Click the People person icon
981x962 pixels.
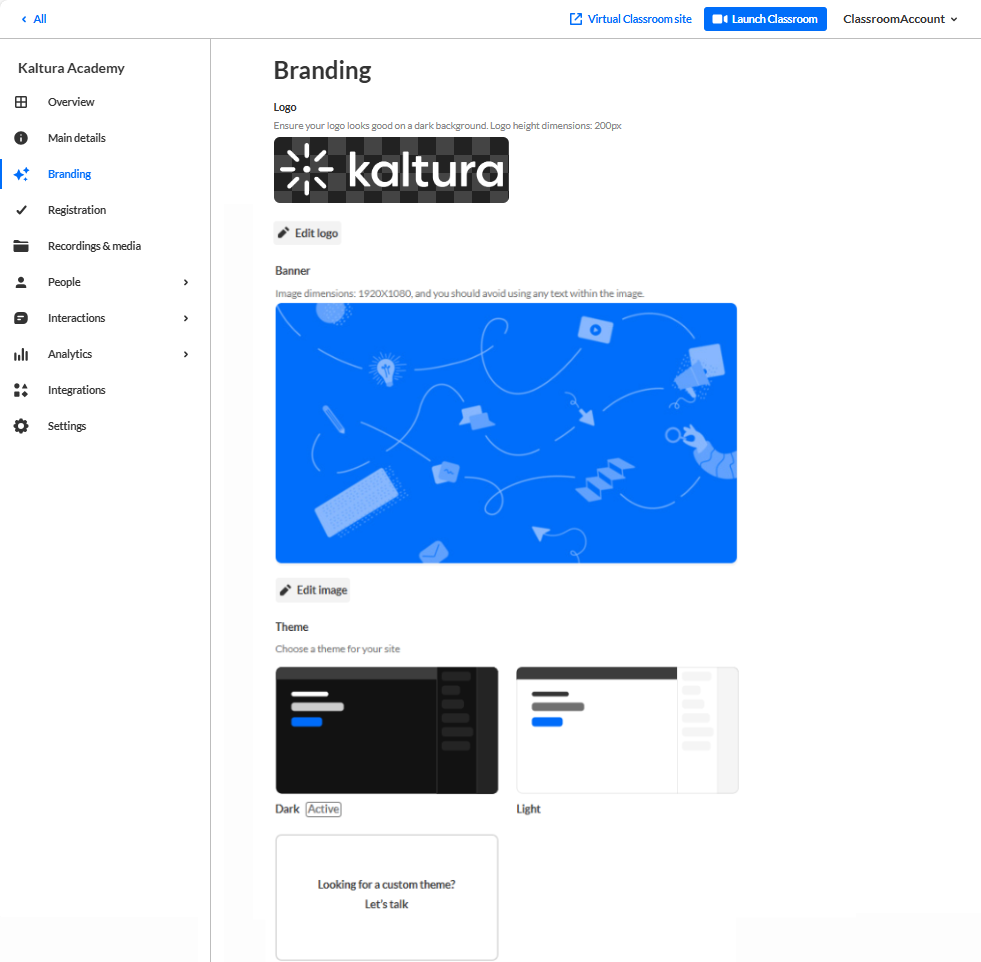click(x=21, y=282)
